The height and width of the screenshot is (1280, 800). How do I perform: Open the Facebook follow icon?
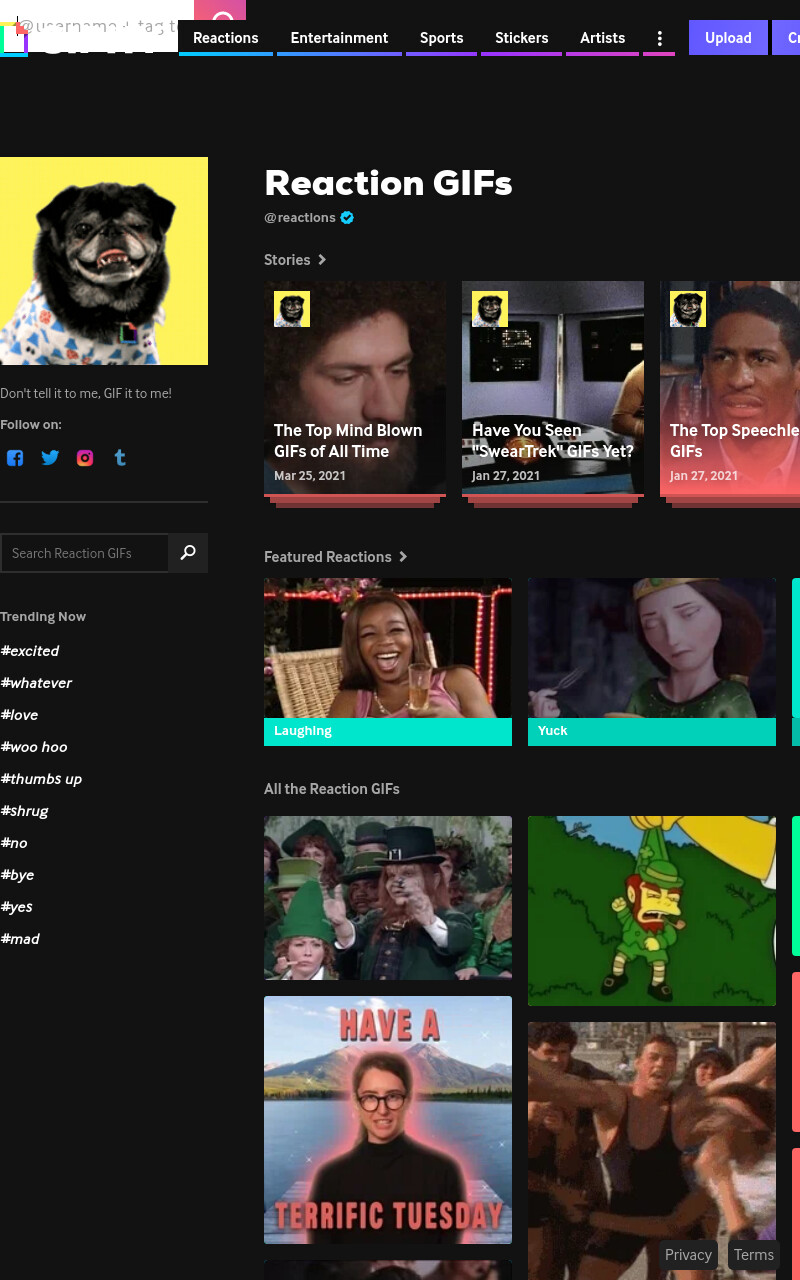coord(15,458)
